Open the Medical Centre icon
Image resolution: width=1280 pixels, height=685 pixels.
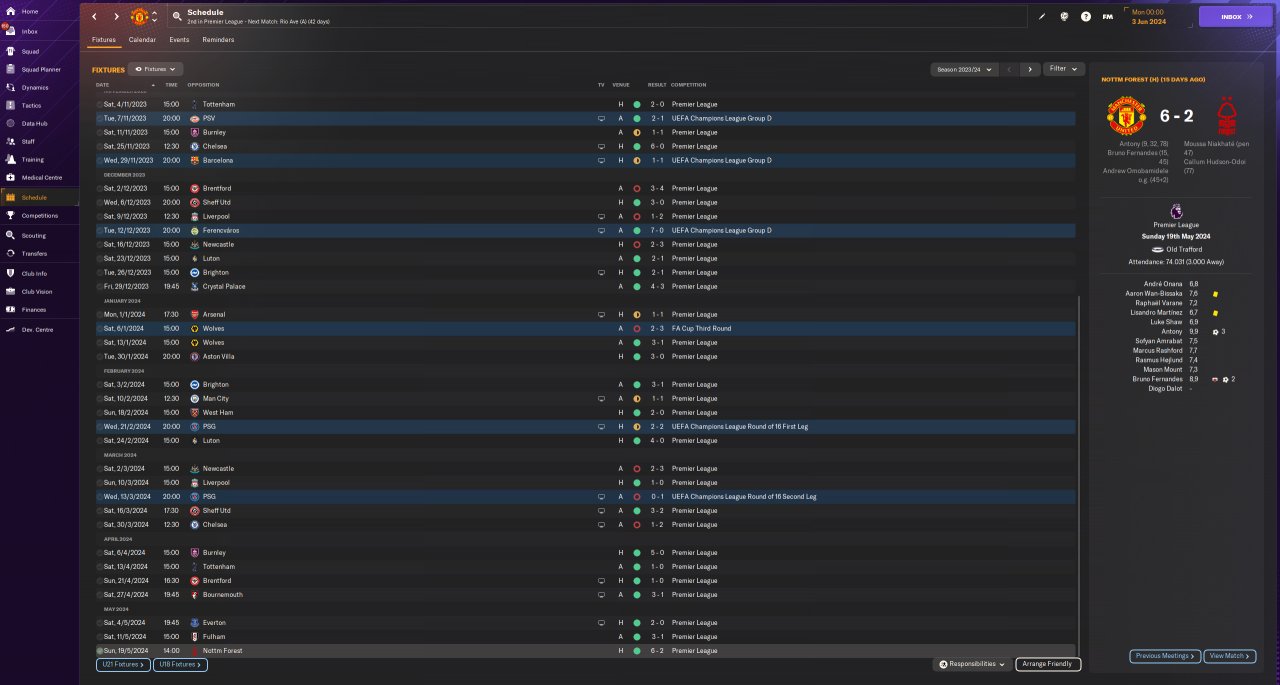tap(10, 177)
